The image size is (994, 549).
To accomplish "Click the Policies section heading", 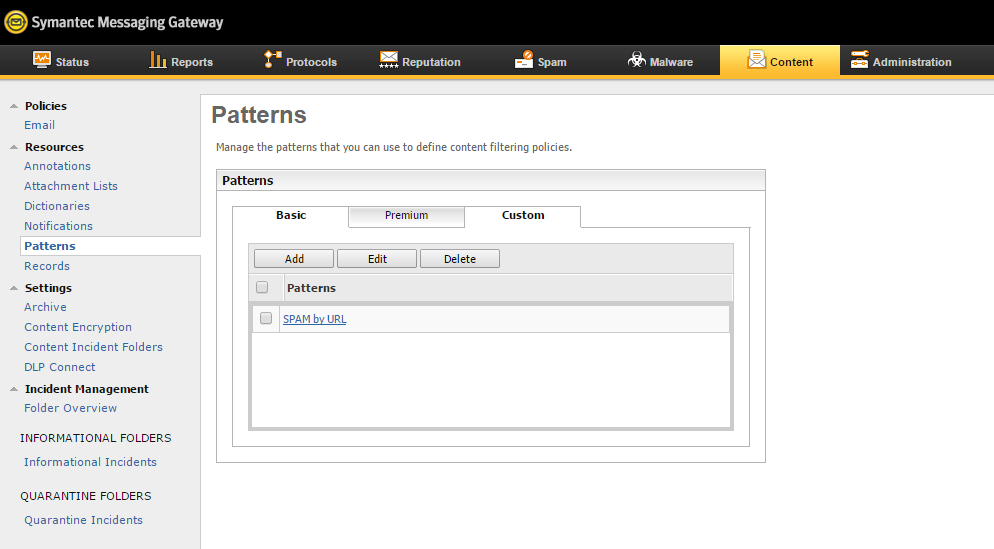I will pos(46,106).
